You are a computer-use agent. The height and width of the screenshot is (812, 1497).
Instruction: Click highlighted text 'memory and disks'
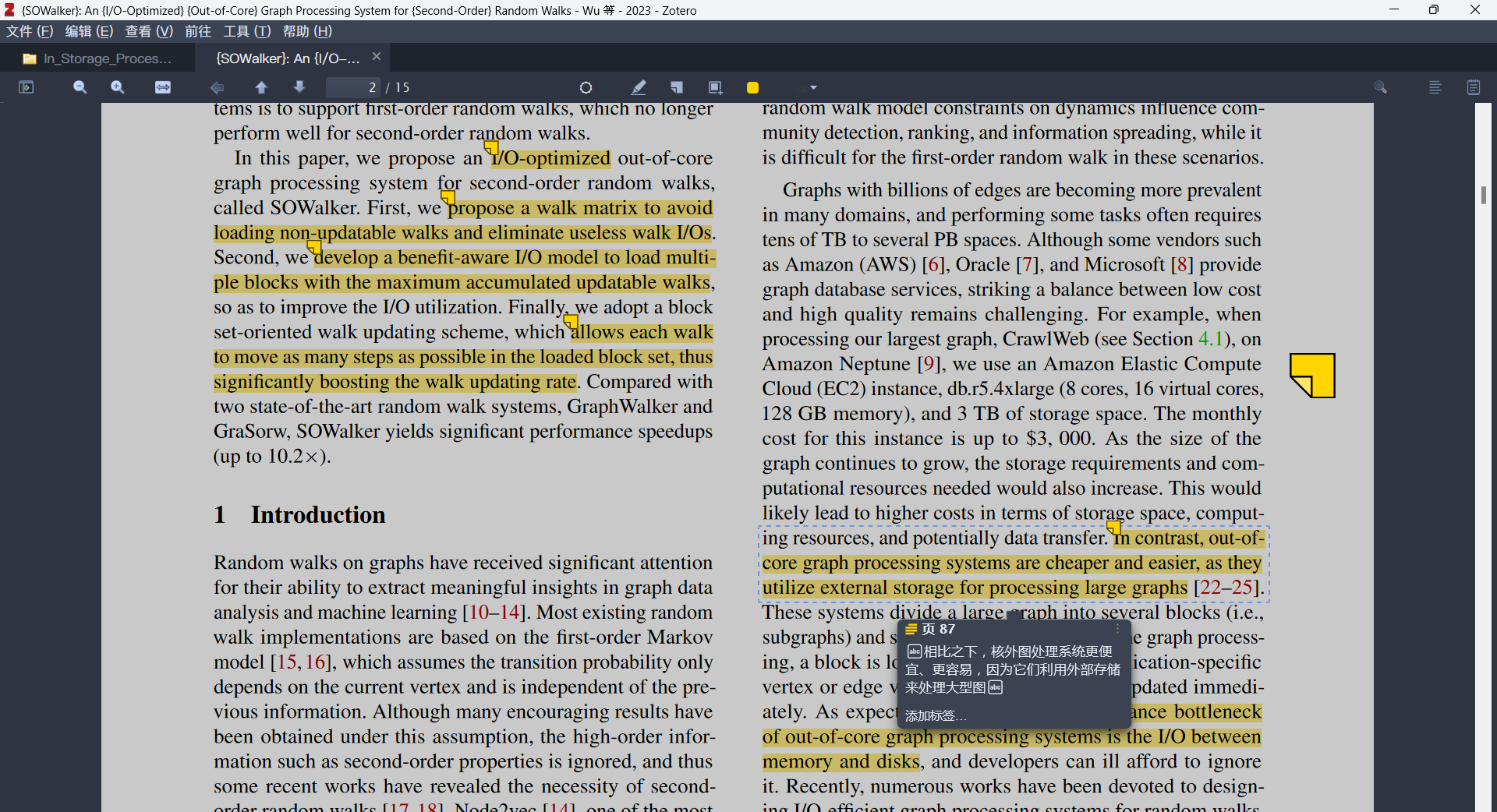842,762
